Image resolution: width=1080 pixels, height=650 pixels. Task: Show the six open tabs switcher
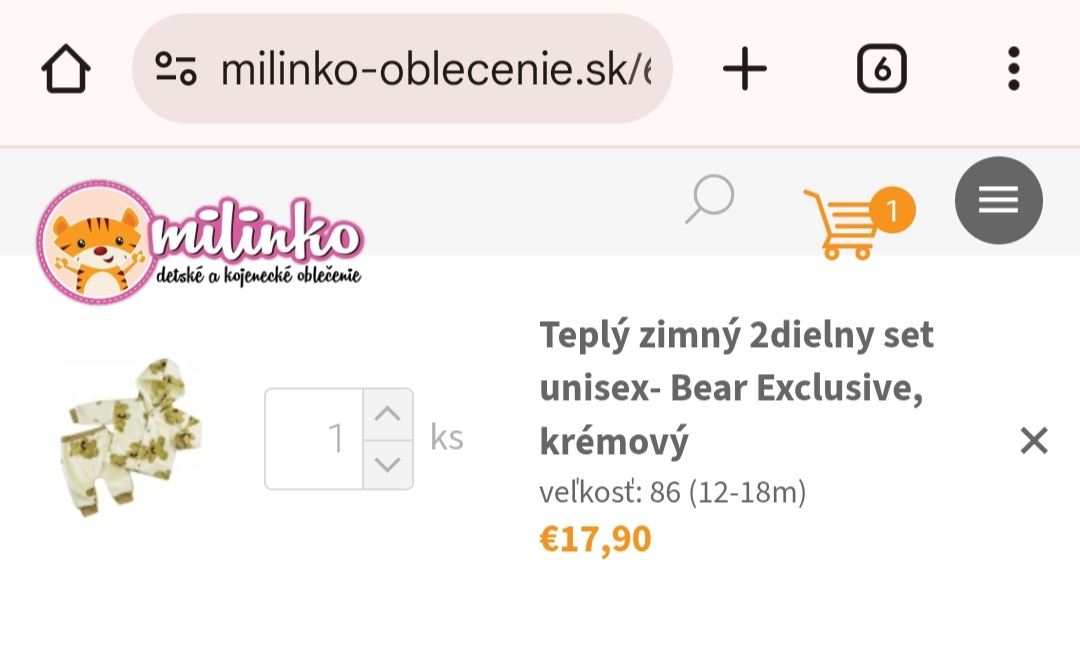click(x=881, y=70)
